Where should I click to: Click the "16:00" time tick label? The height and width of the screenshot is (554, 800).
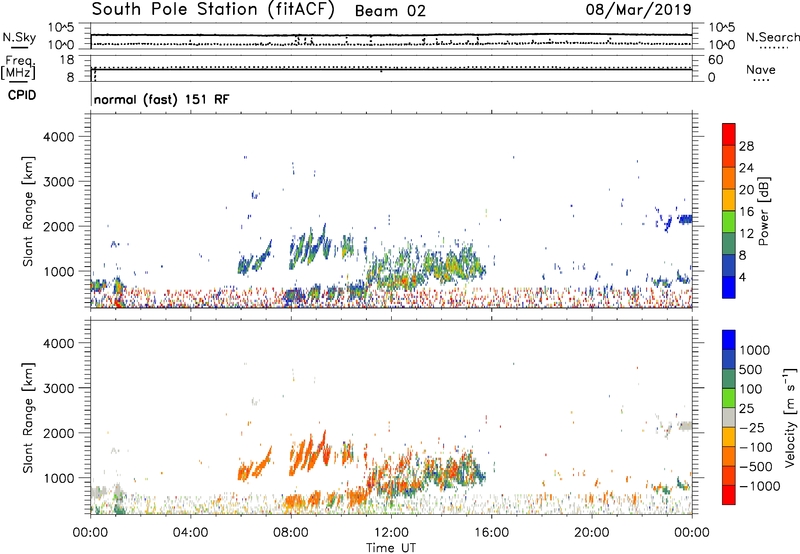coord(491,533)
